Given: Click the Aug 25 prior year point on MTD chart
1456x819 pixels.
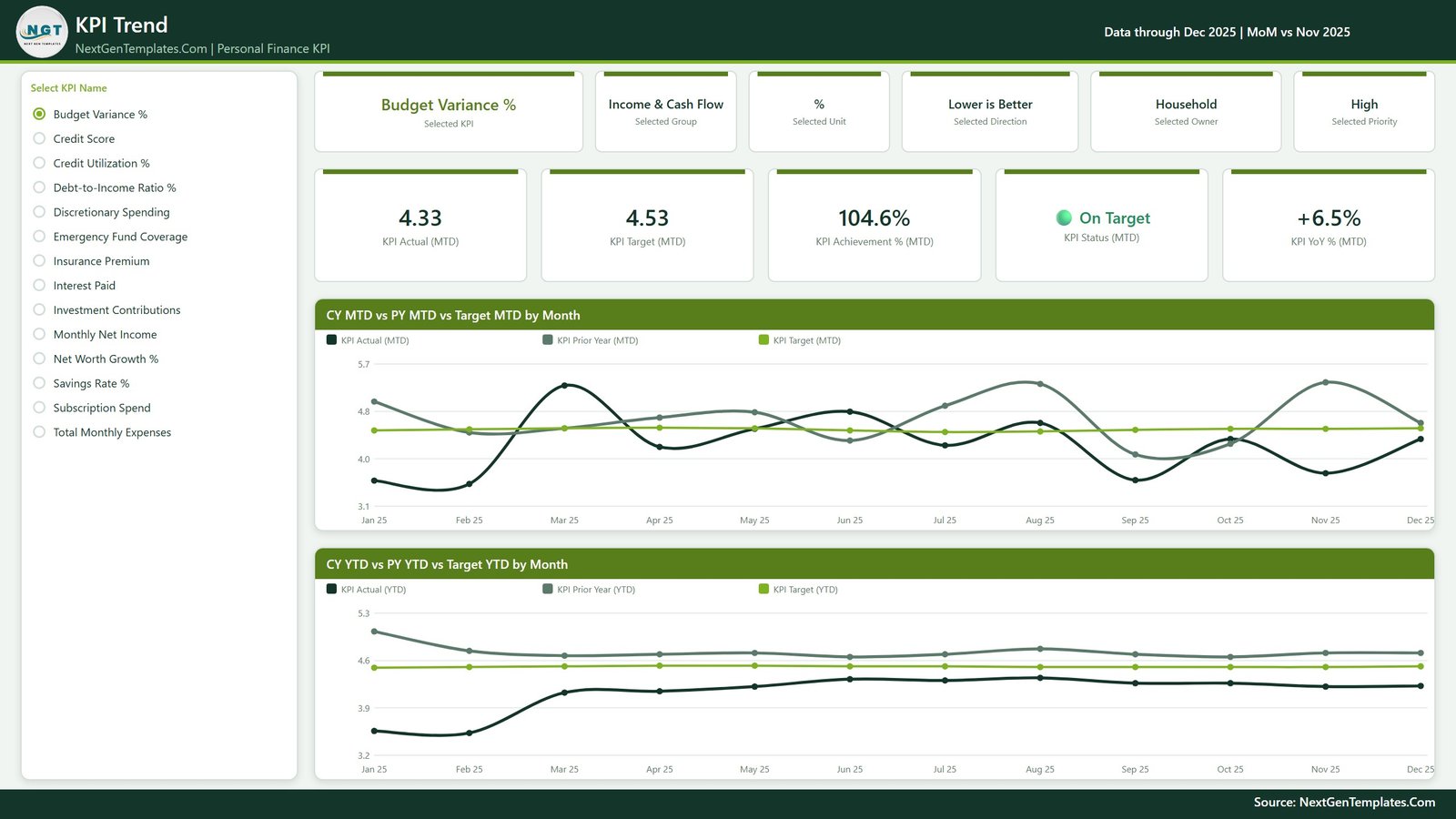Looking at the screenshot, I should pyautogui.click(x=1040, y=384).
